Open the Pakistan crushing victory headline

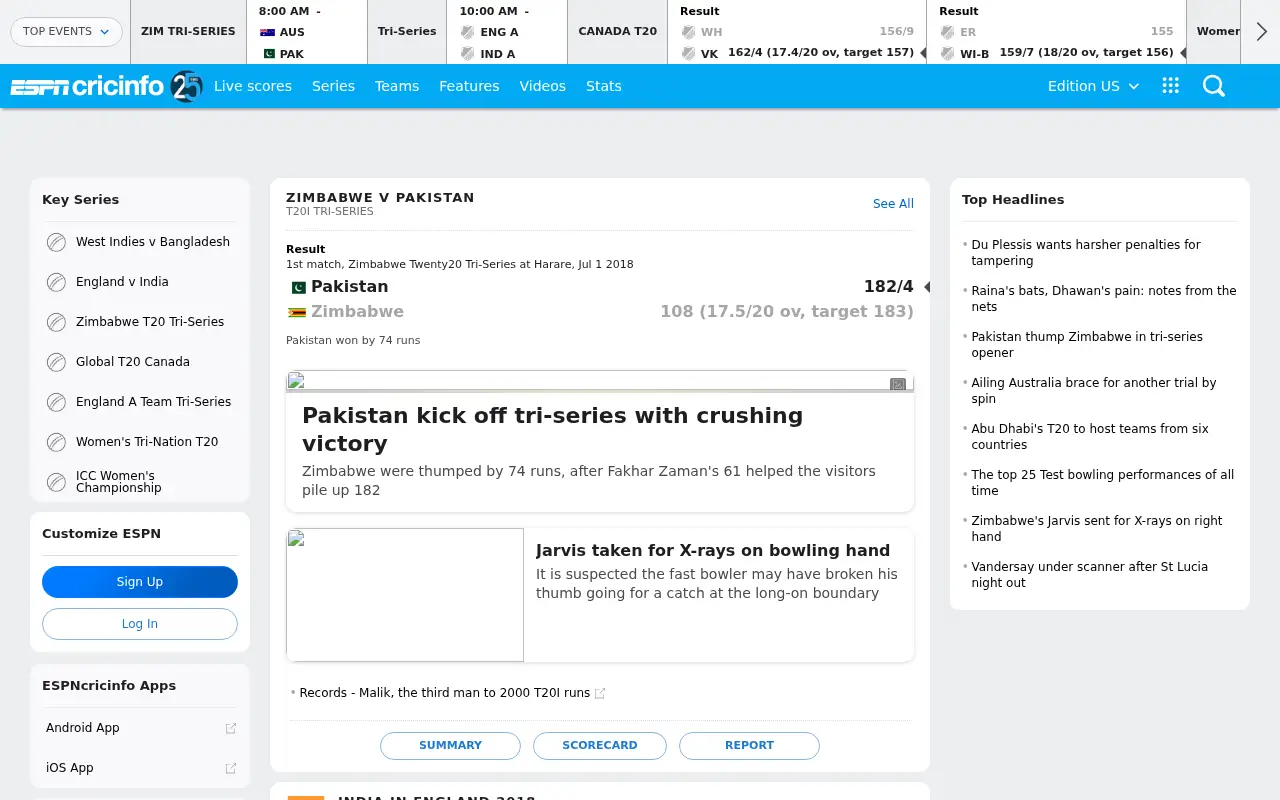pos(552,429)
